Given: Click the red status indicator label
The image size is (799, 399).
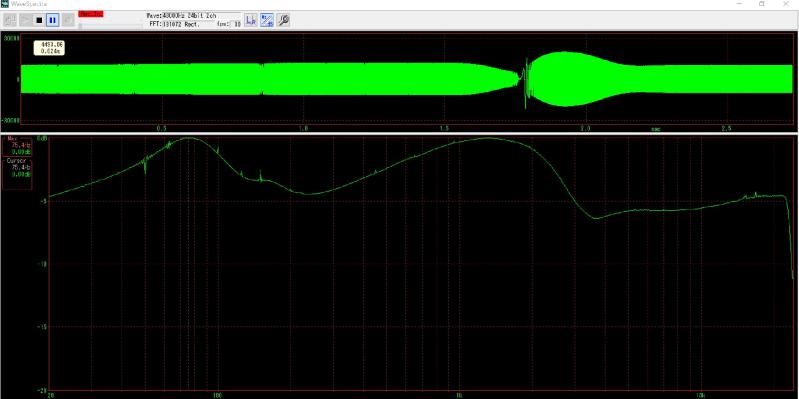Looking at the screenshot, I should point(91,14).
